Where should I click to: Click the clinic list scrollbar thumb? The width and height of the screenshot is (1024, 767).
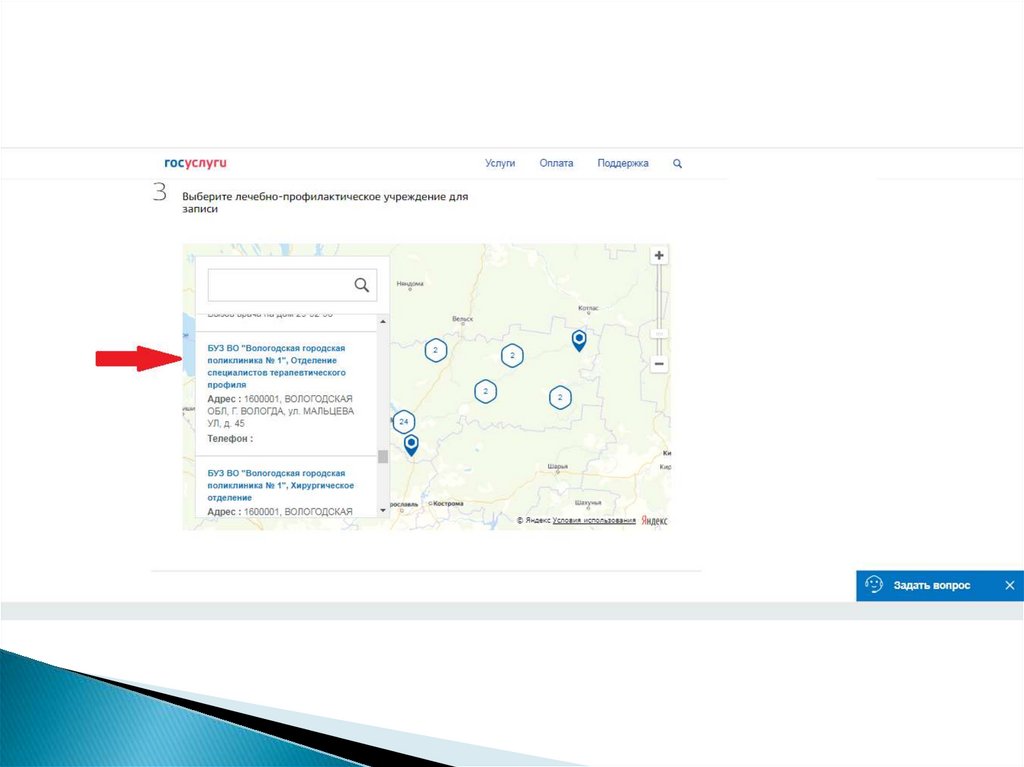[x=382, y=457]
